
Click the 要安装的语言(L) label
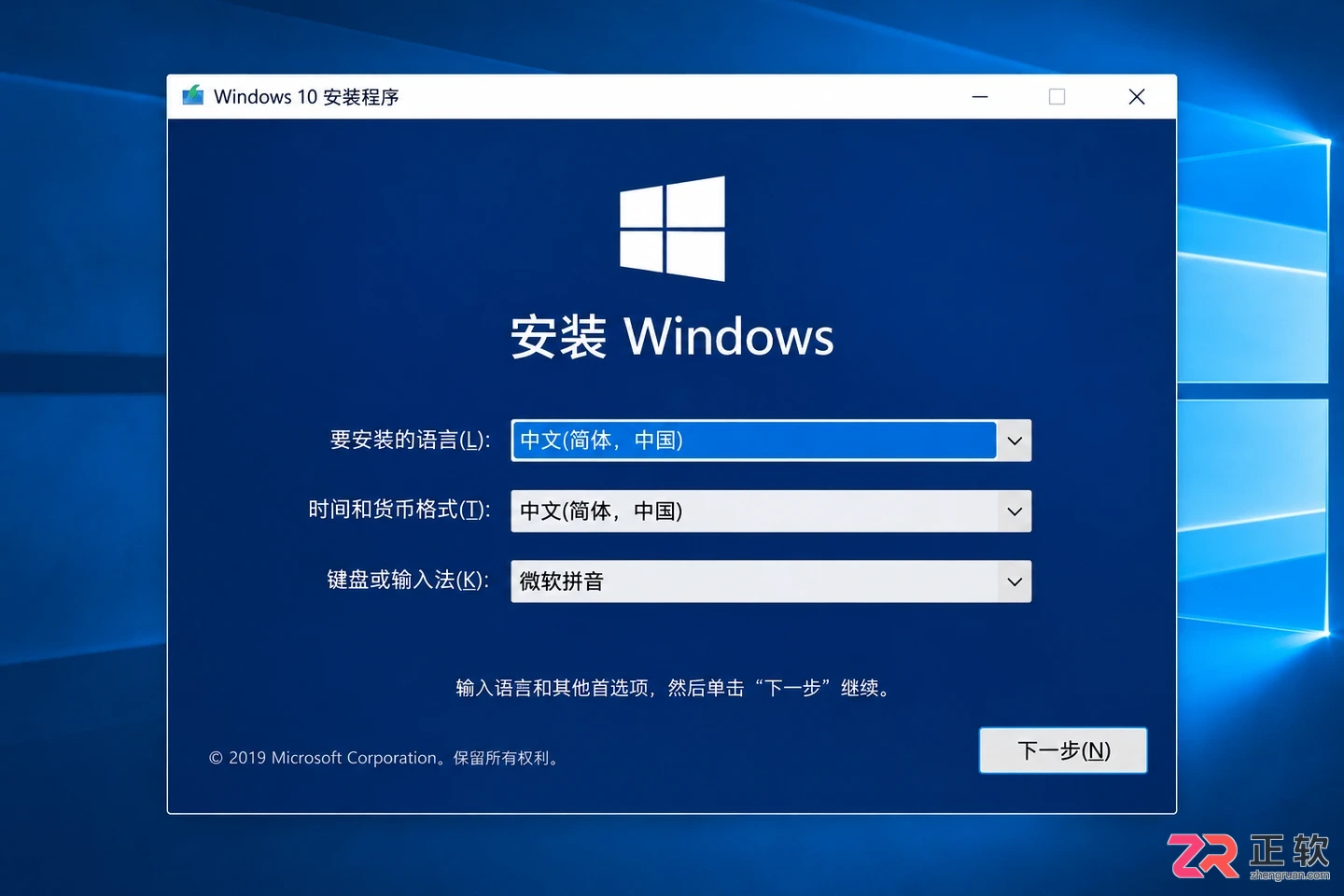tap(411, 440)
